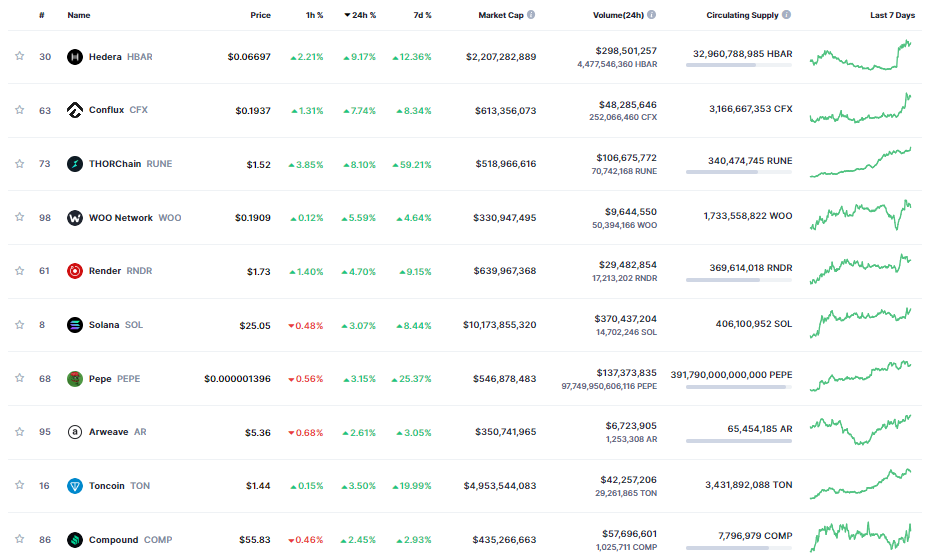Sort by Circulating Supply column header
933x559 pixels.
(x=742, y=15)
